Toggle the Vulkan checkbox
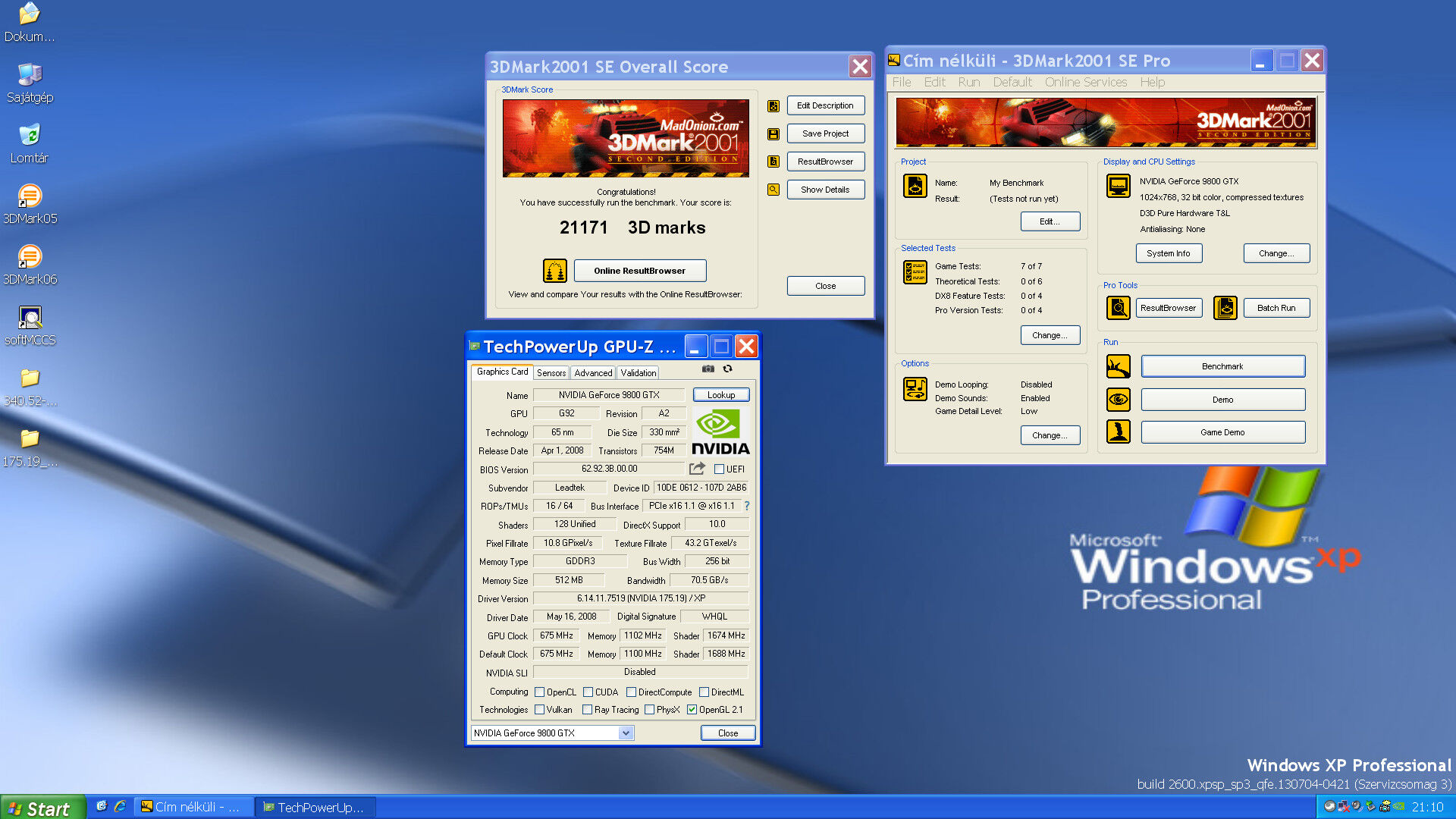Screen dimensions: 1456x819 coord(540,710)
